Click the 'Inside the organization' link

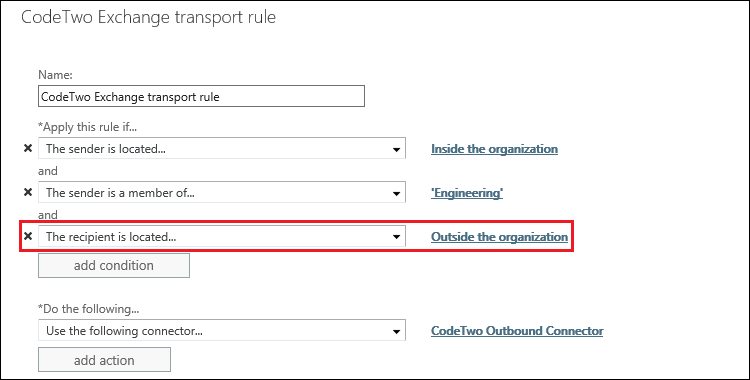(x=494, y=149)
